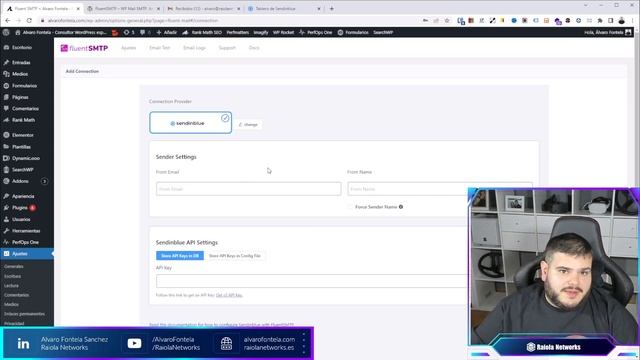The image size is (640, 360).
Task: Open Lectura settings submenu item
Action: click(11, 286)
